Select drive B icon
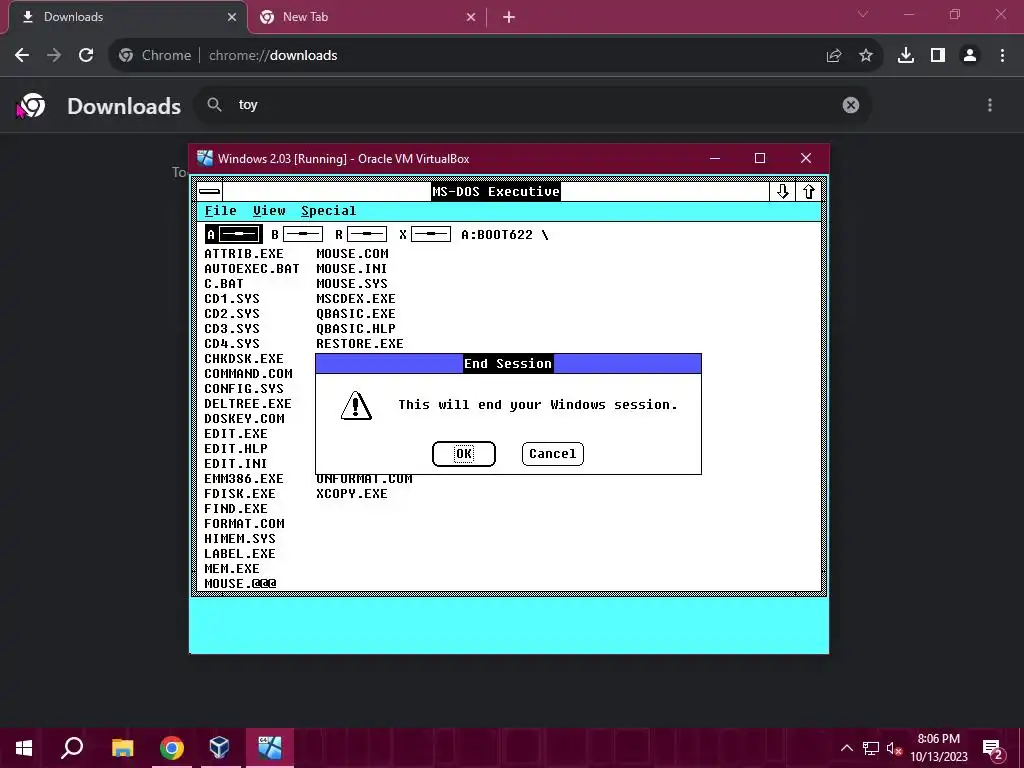 pyautogui.click(x=296, y=234)
